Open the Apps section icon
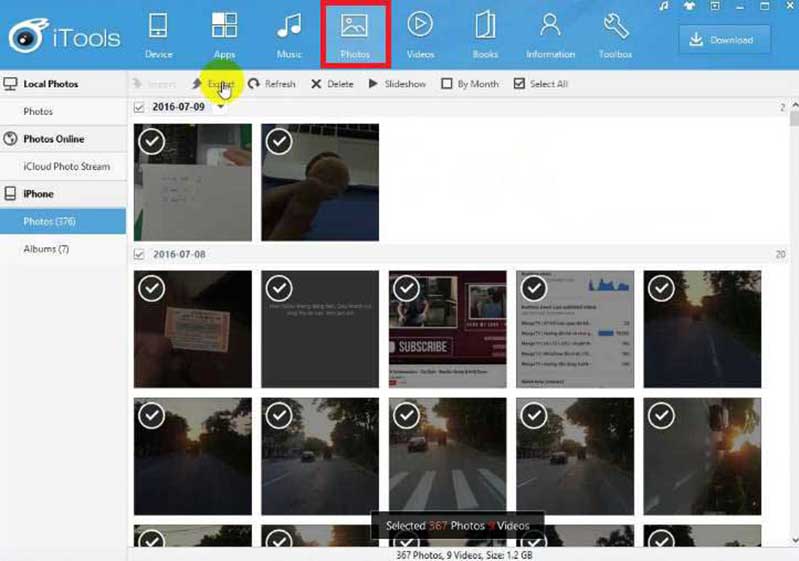This screenshot has width=799, height=561. pyautogui.click(x=224, y=26)
